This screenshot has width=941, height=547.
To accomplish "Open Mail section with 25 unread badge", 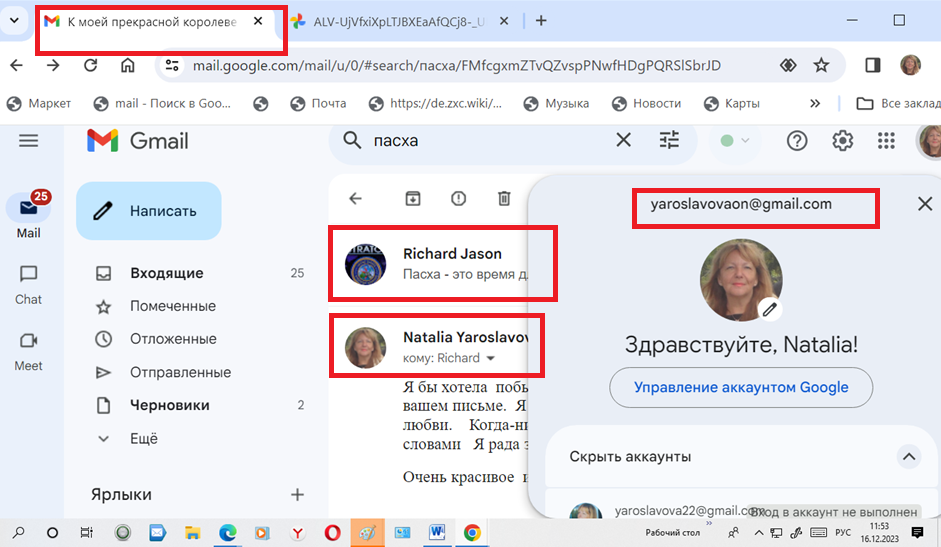I will pyautogui.click(x=28, y=216).
